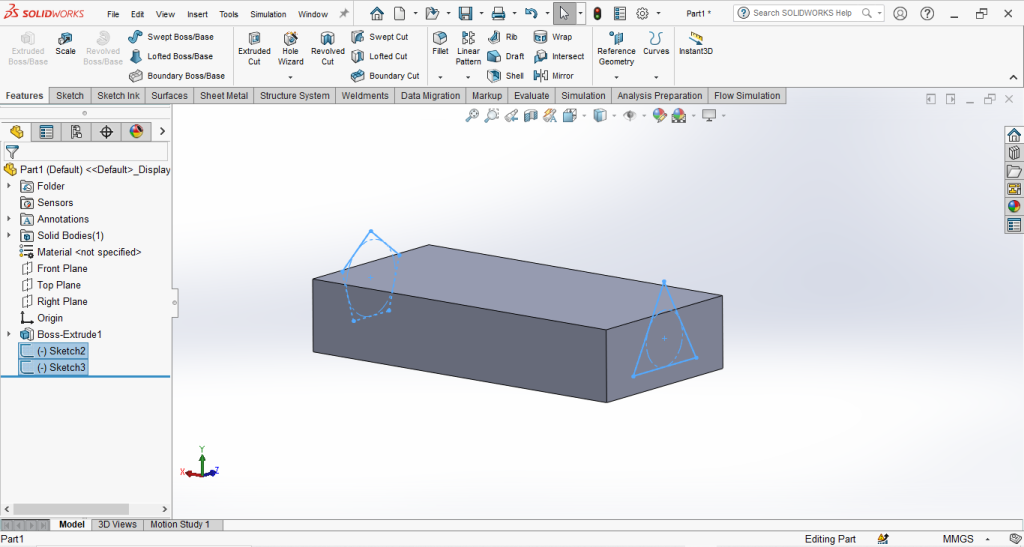Expand the Solid Bodies(1) folder
The height and width of the screenshot is (547, 1024).
point(9,236)
